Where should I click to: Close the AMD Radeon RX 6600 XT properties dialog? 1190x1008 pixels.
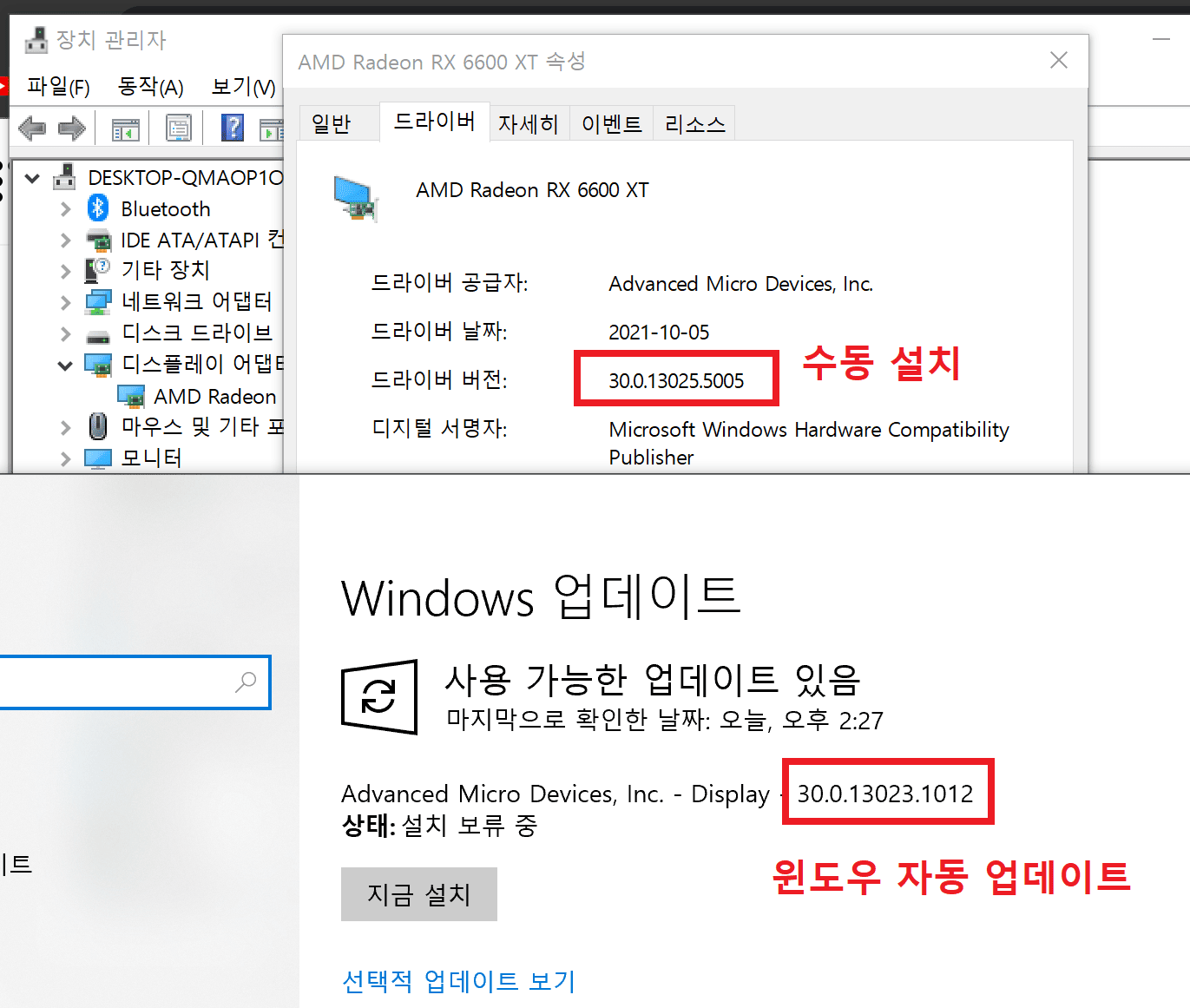[x=1059, y=60]
